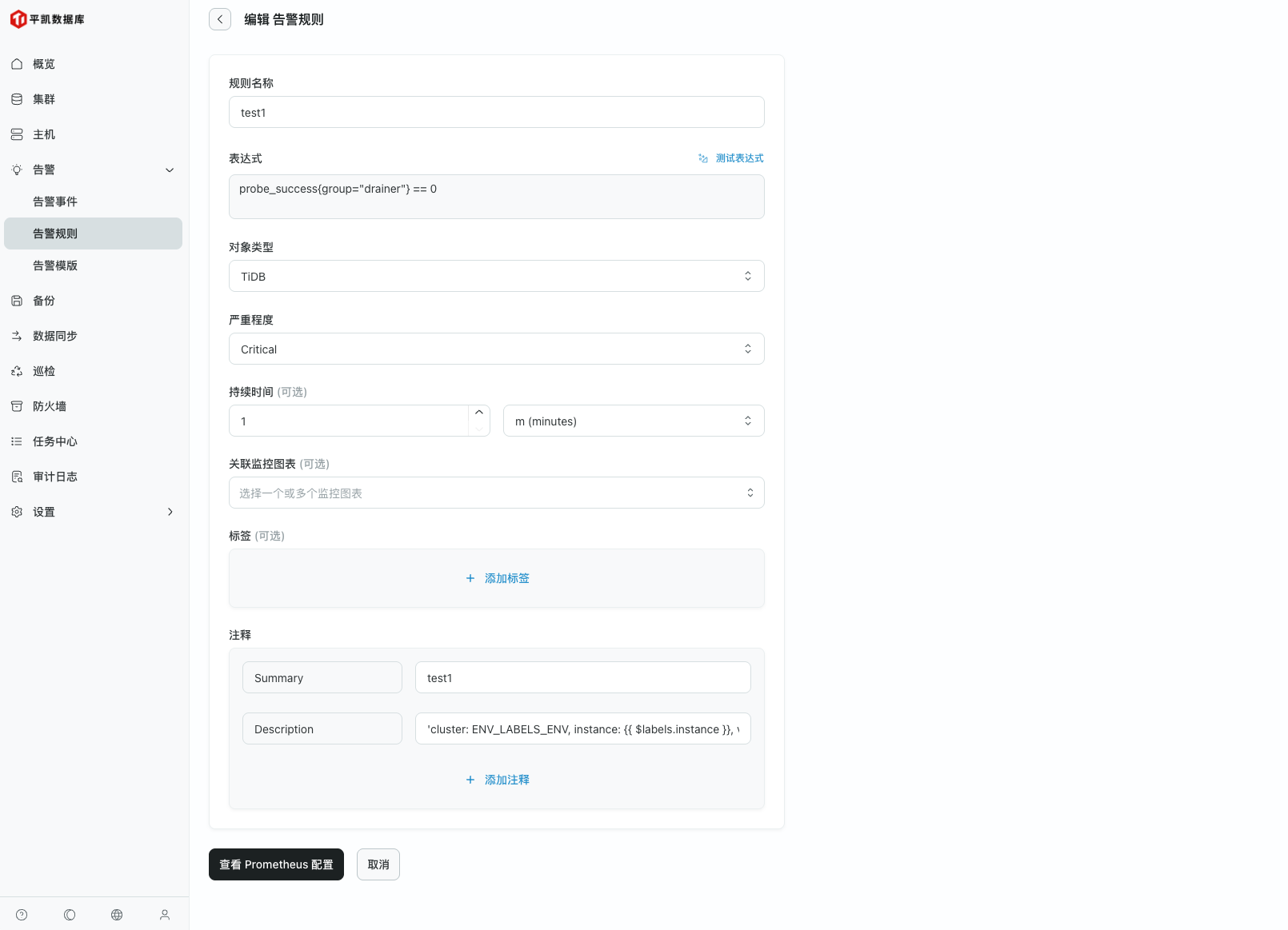Open the user profile icon
Viewport: 1288px width, 930px height.
[165, 915]
